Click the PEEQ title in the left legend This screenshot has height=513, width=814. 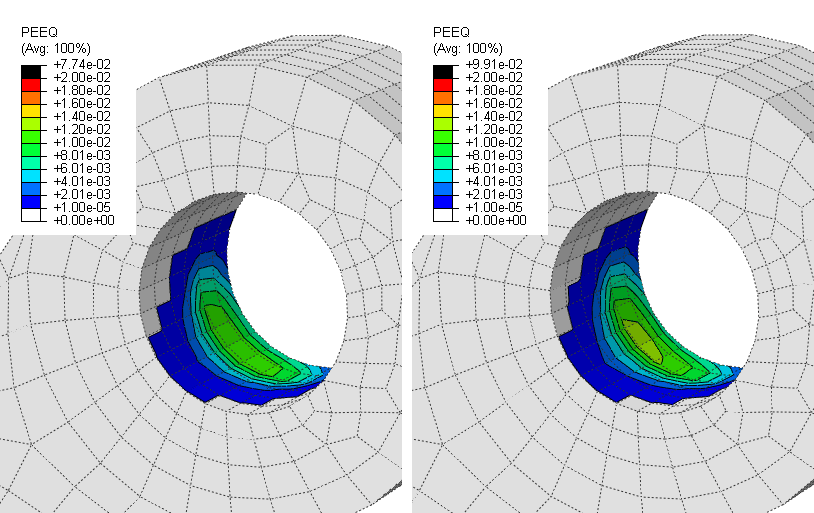[x=37, y=33]
